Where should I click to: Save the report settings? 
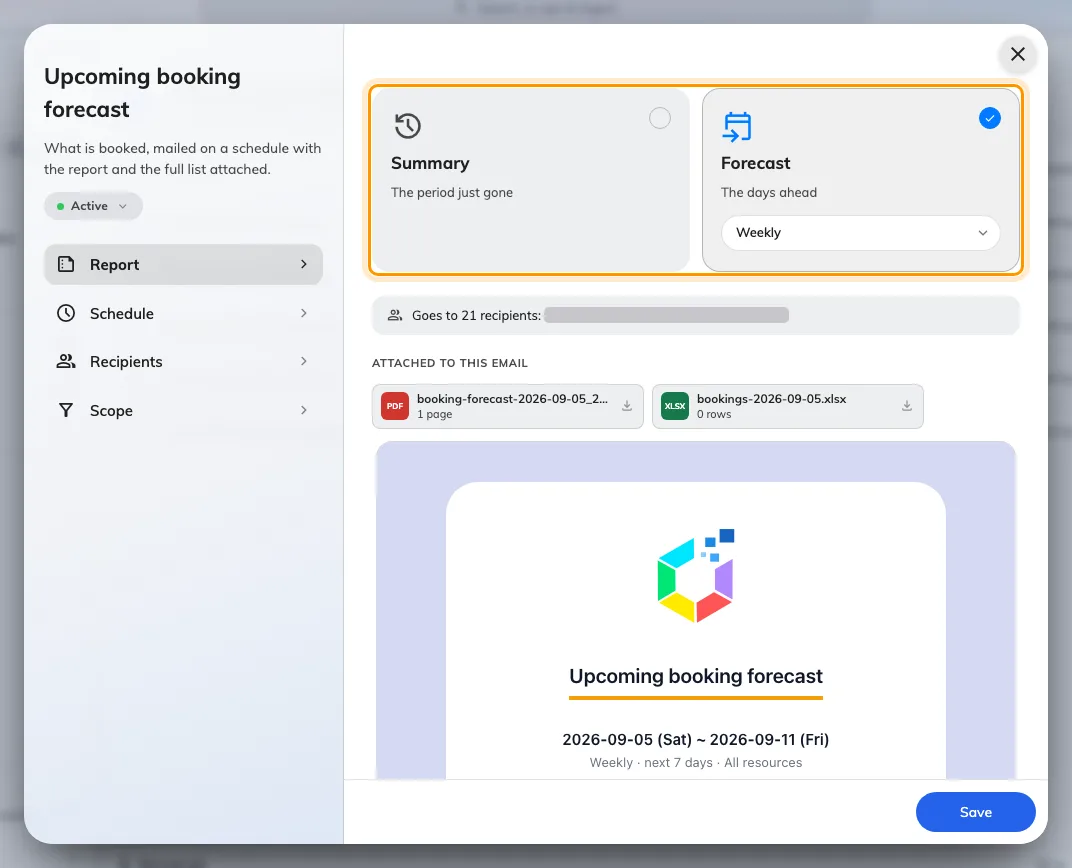(975, 812)
